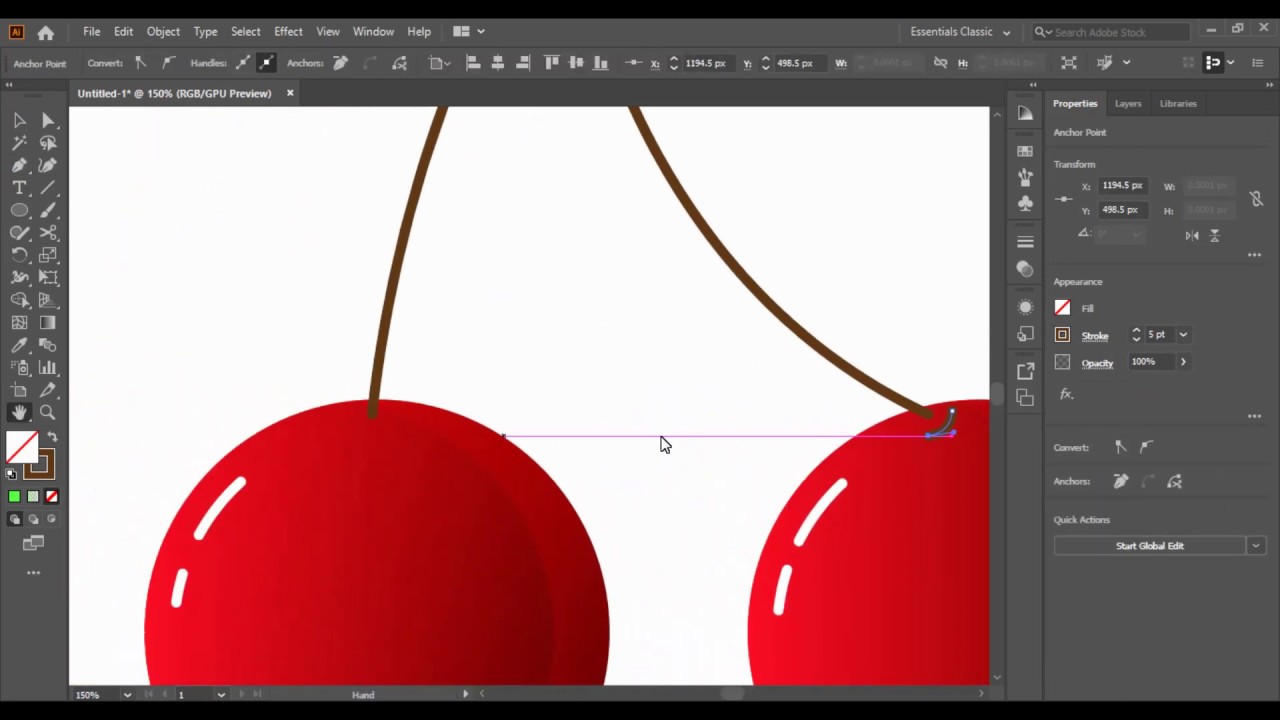1280x720 pixels.
Task: Open the Object menu
Action: pos(163,32)
